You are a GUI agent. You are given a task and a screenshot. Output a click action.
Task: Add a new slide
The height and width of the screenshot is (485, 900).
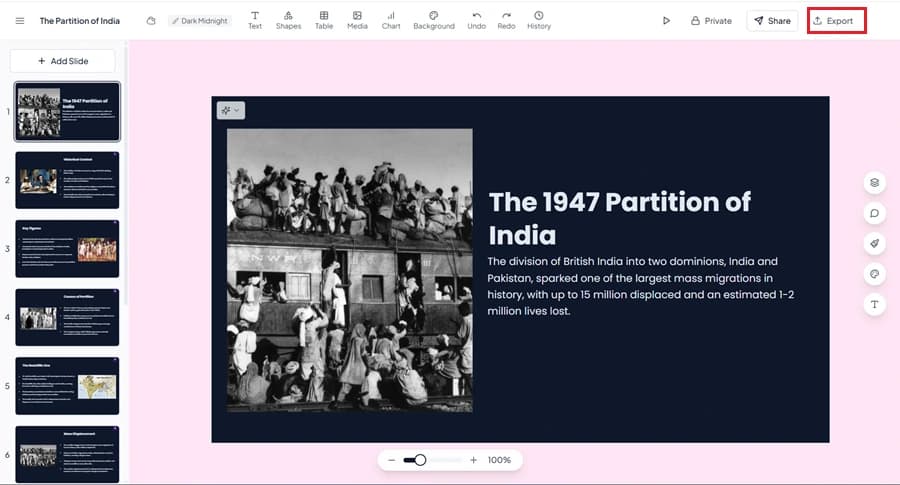coord(63,61)
